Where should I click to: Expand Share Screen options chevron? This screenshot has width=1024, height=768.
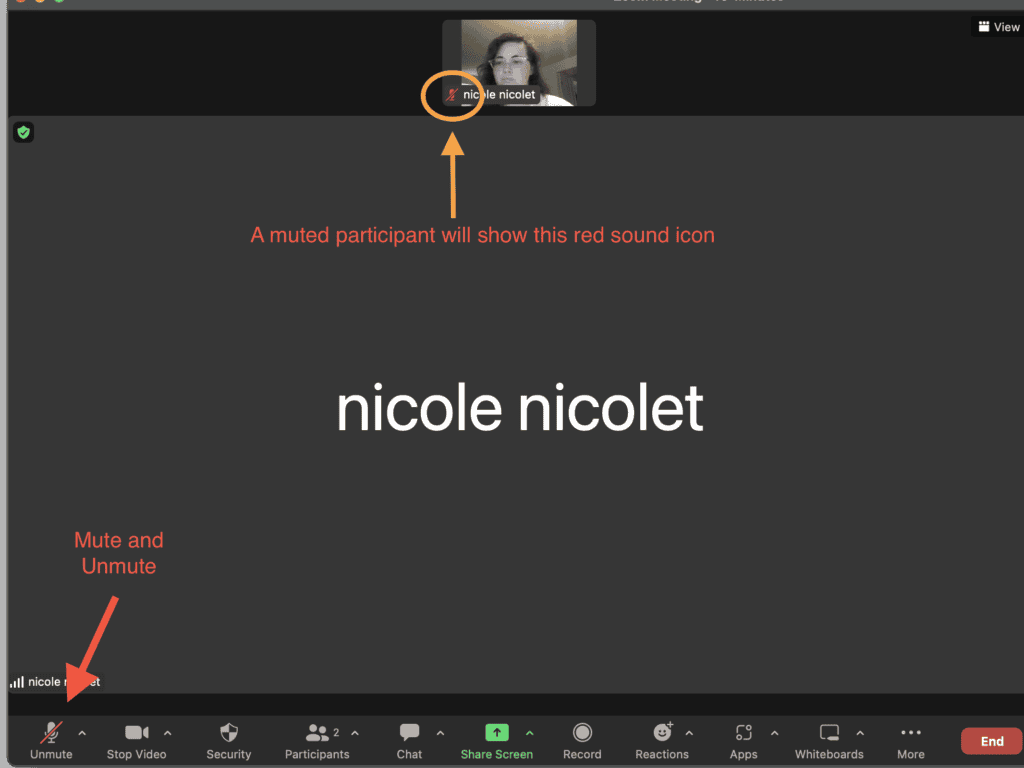tap(530, 731)
